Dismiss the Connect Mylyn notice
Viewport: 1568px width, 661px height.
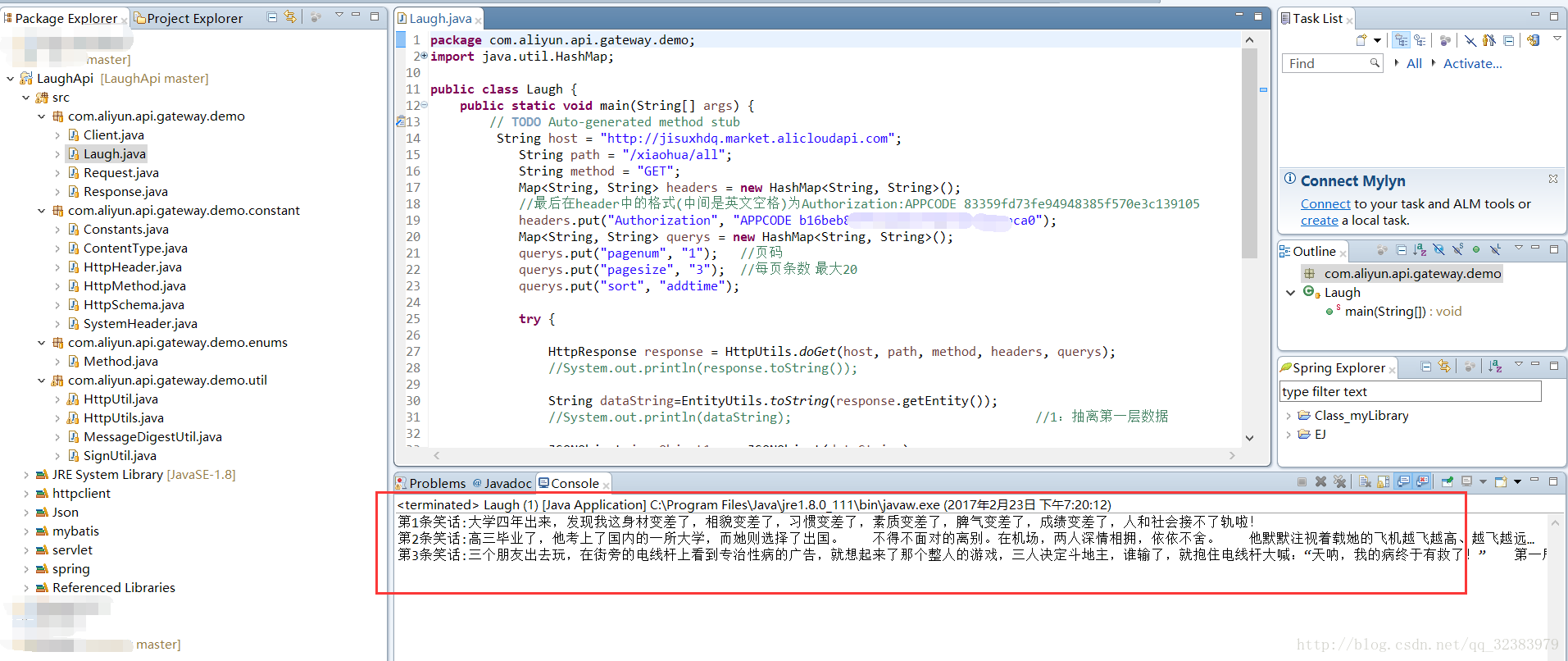[1552, 178]
